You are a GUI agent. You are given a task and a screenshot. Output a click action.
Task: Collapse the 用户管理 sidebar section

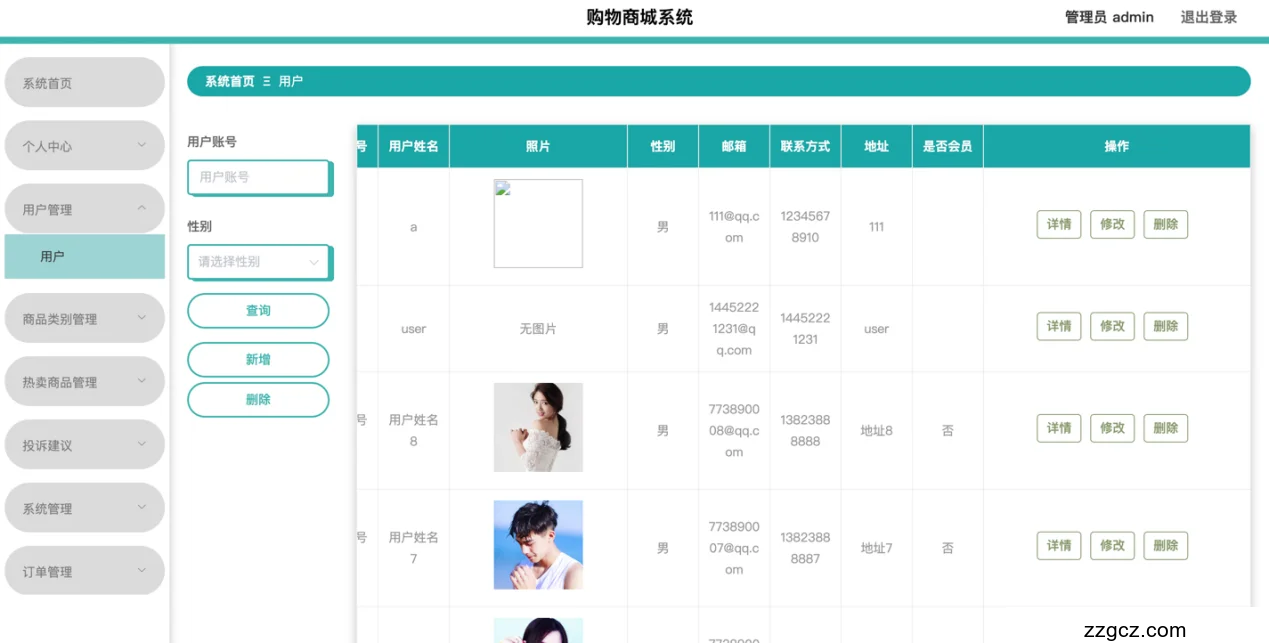pos(84,209)
